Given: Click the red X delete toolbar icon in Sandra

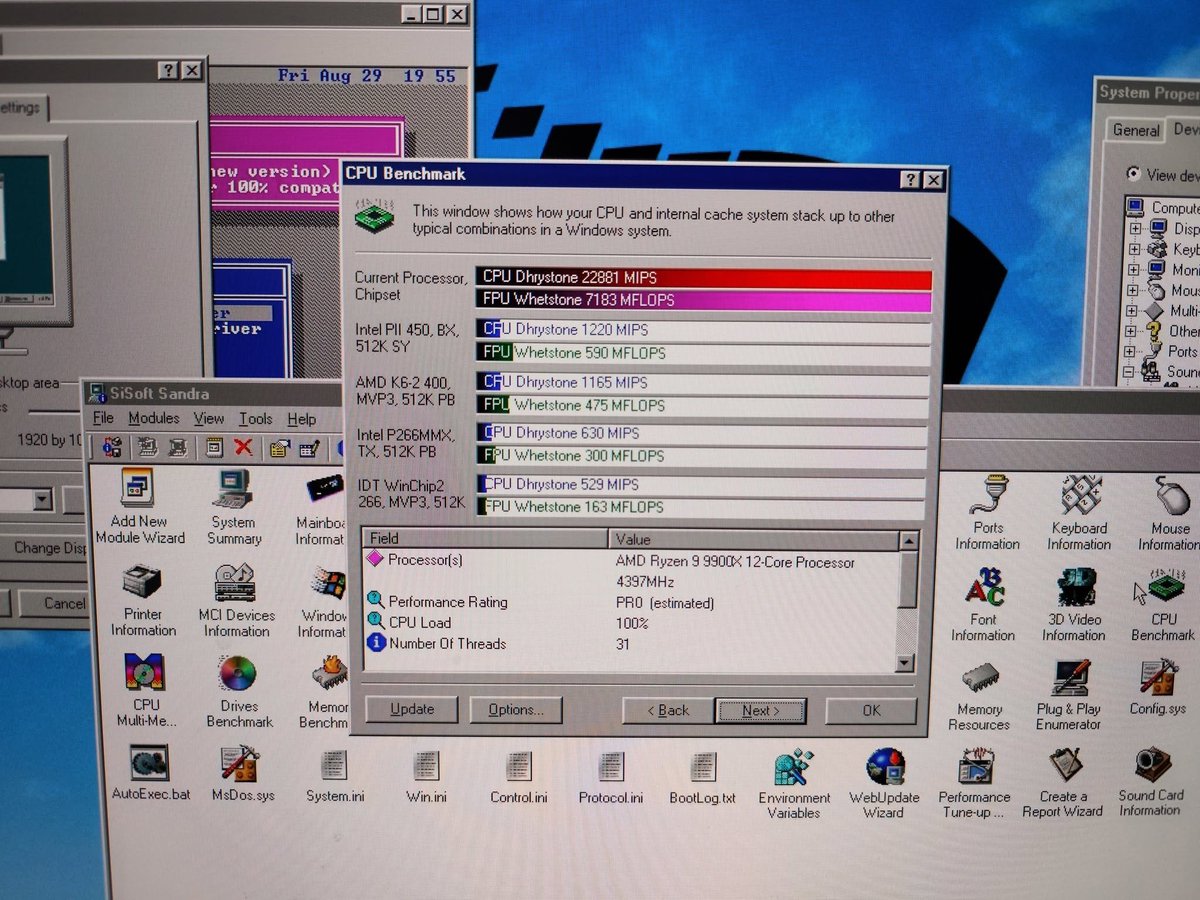Looking at the screenshot, I should (243, 447).
